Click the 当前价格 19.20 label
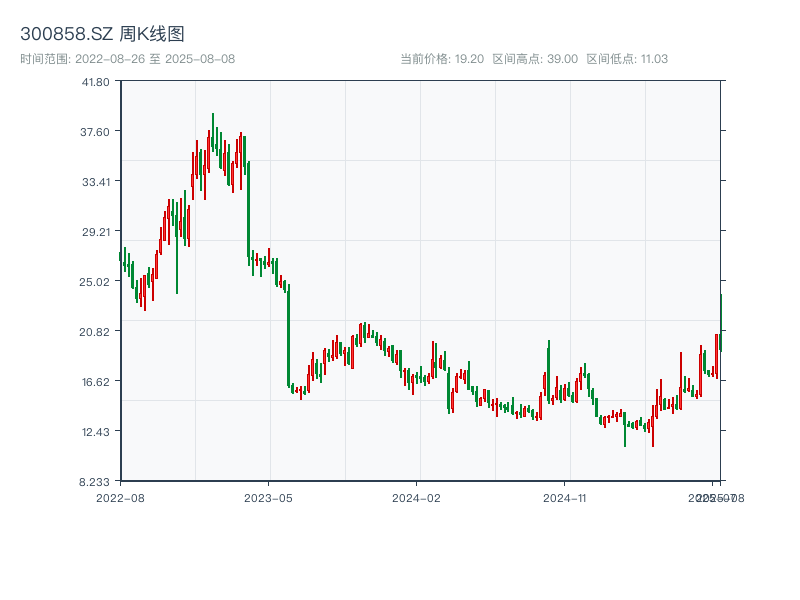 442,59
